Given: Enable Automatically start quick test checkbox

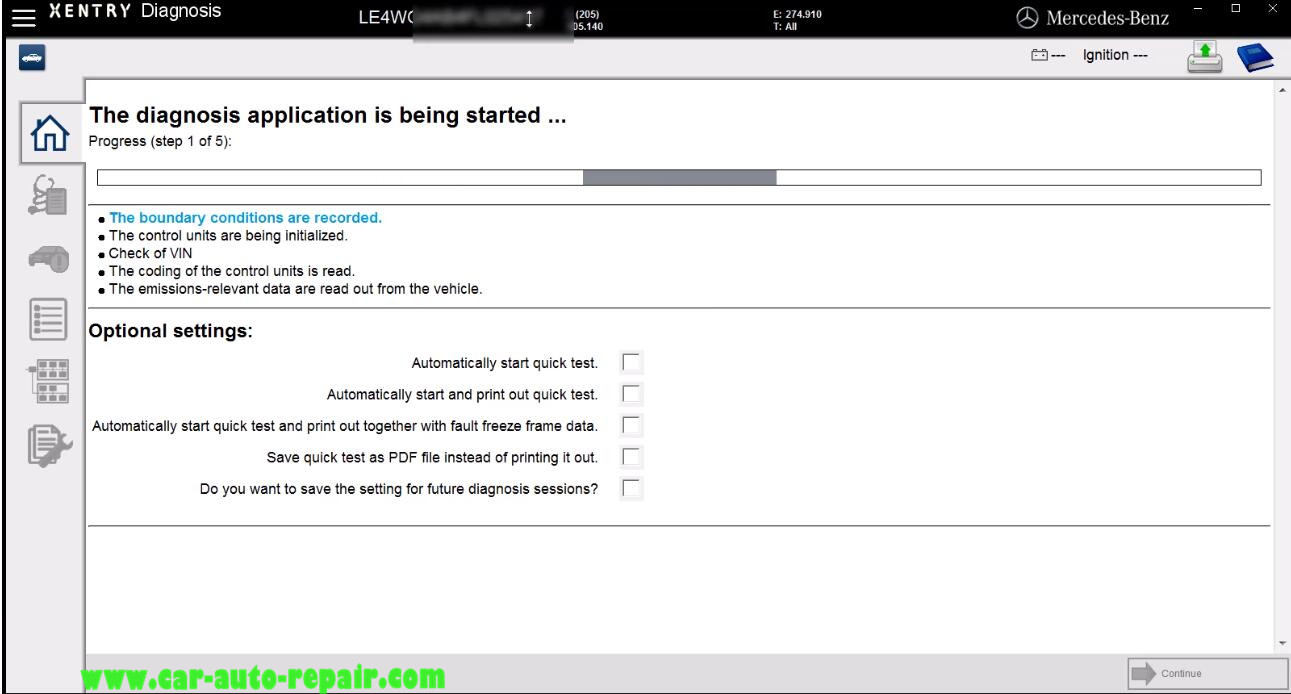Looking at the screenshot, I should (631, 362).
